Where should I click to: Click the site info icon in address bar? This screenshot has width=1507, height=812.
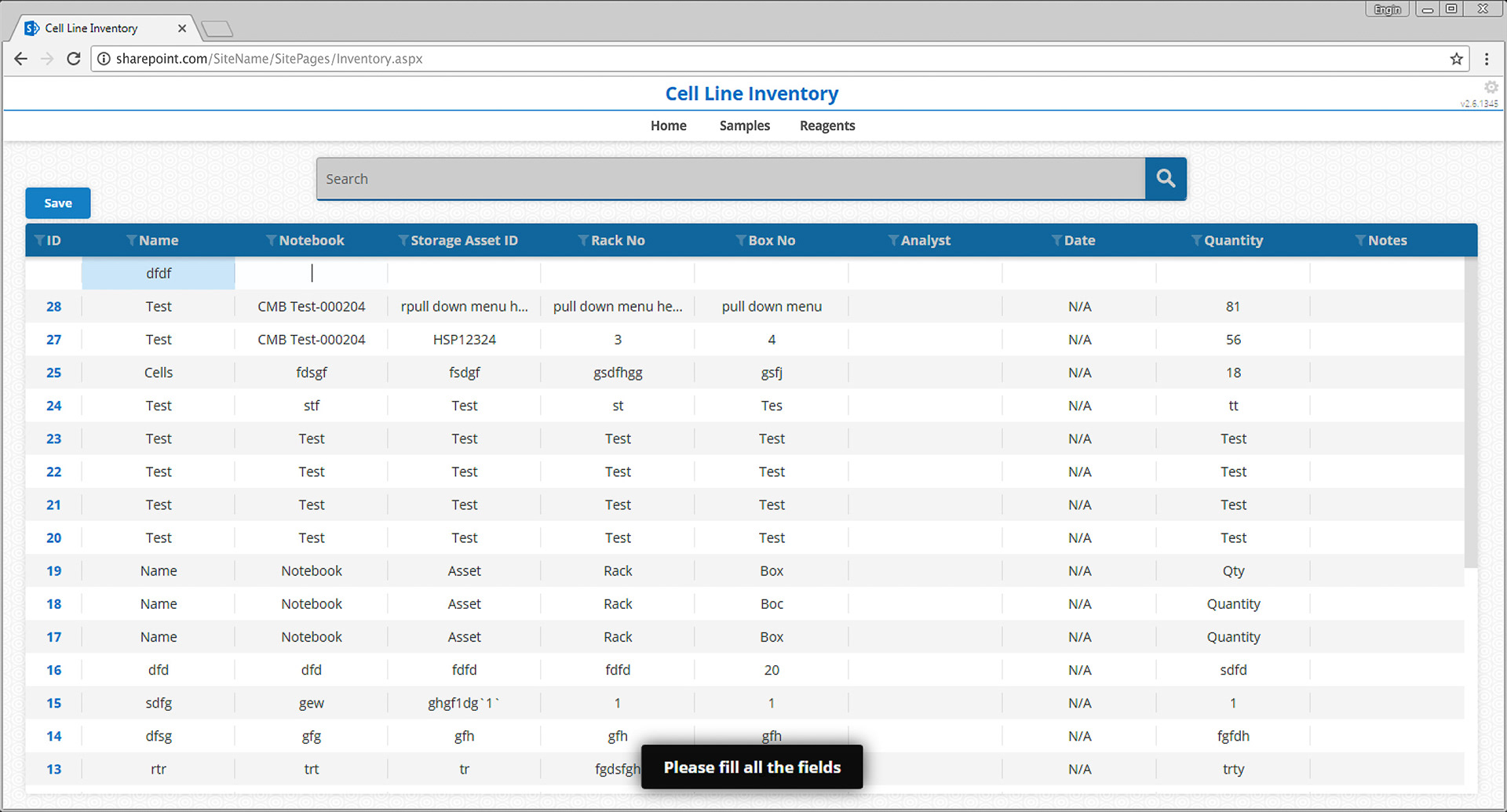(x=104, y=59)
